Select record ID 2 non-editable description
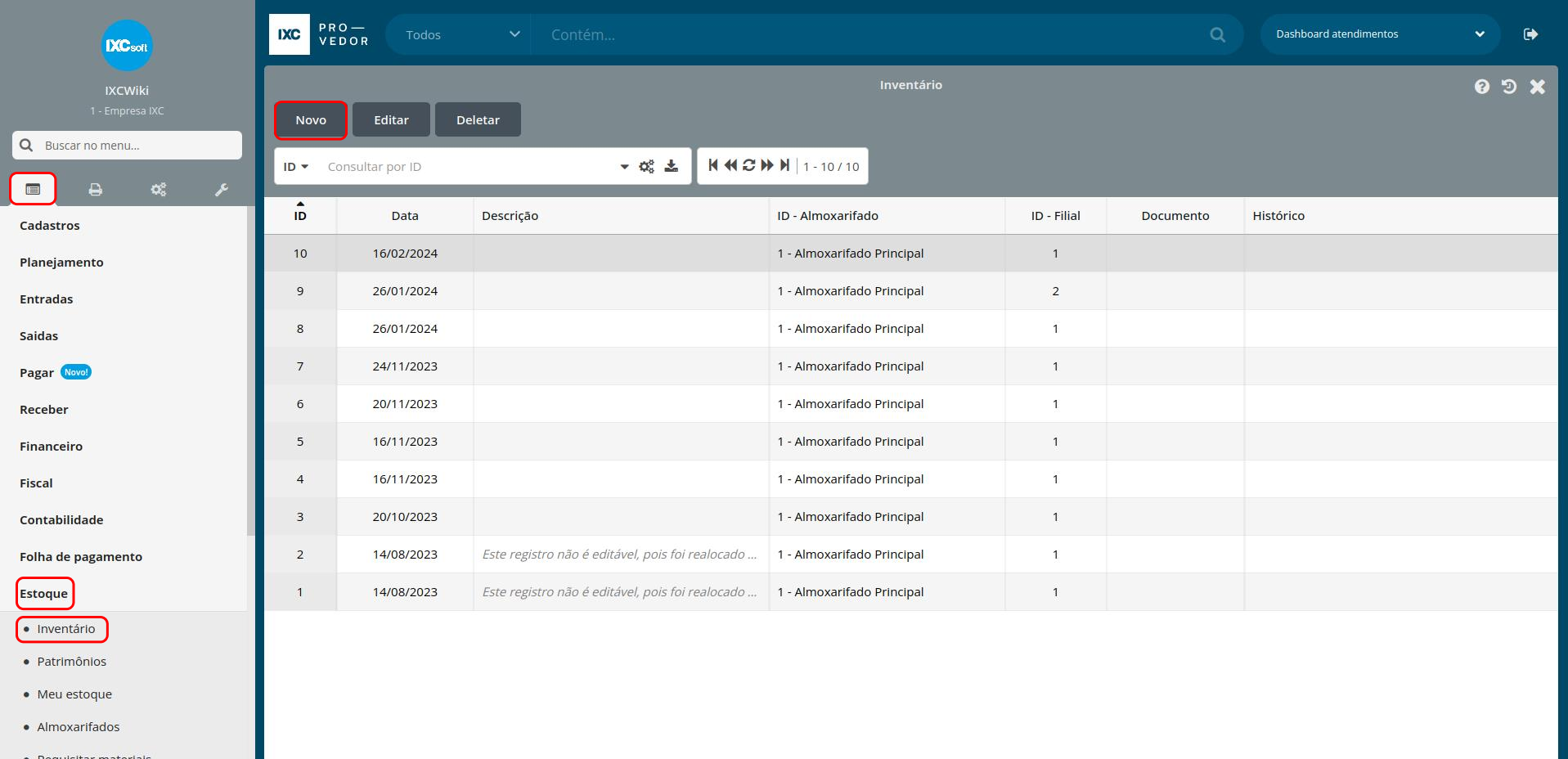Screen dimensions: 1568x759 pyautogui.click(x=620, y=555)
